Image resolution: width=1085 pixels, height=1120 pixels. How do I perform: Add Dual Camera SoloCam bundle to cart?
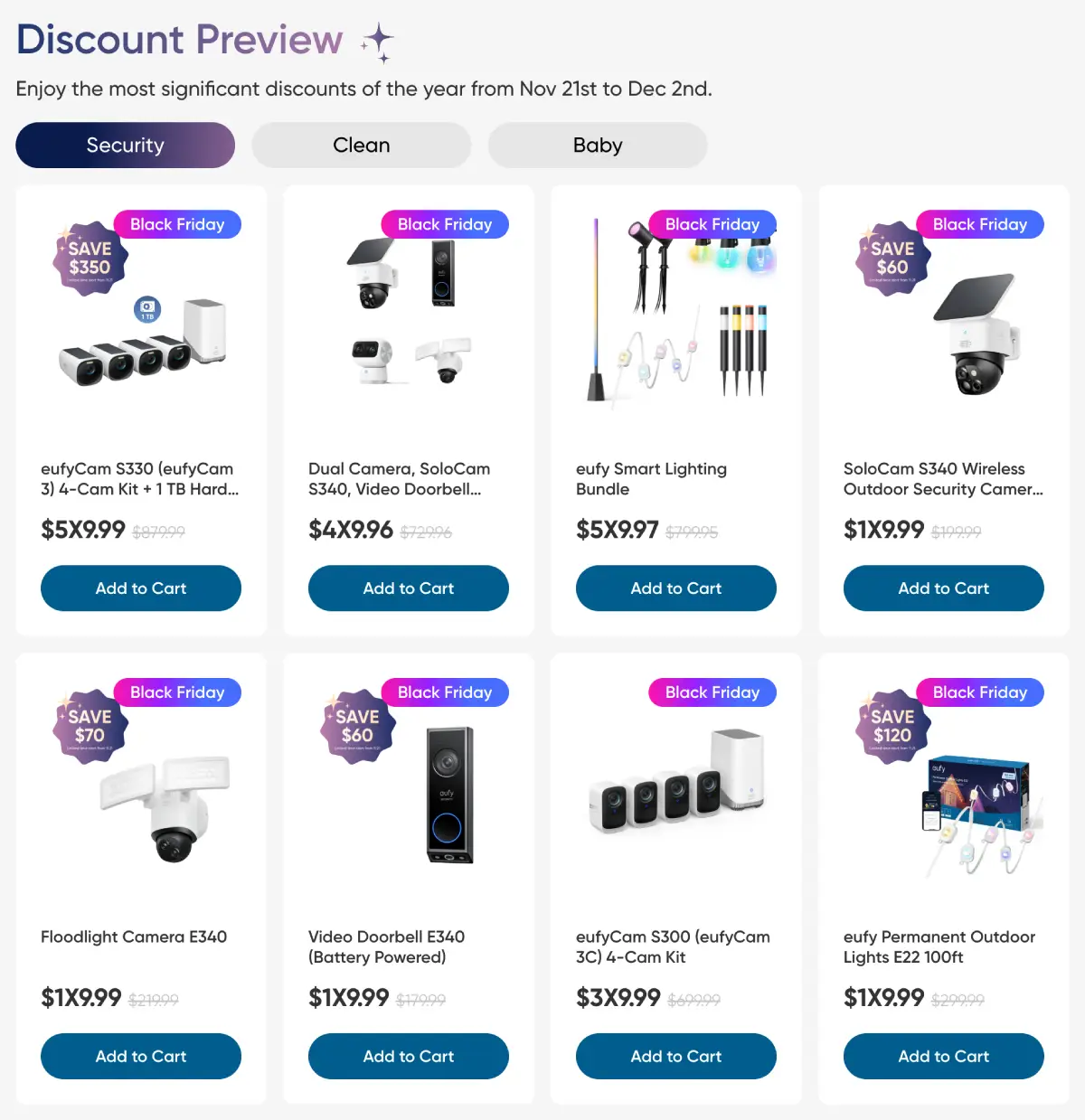(409, 588)
